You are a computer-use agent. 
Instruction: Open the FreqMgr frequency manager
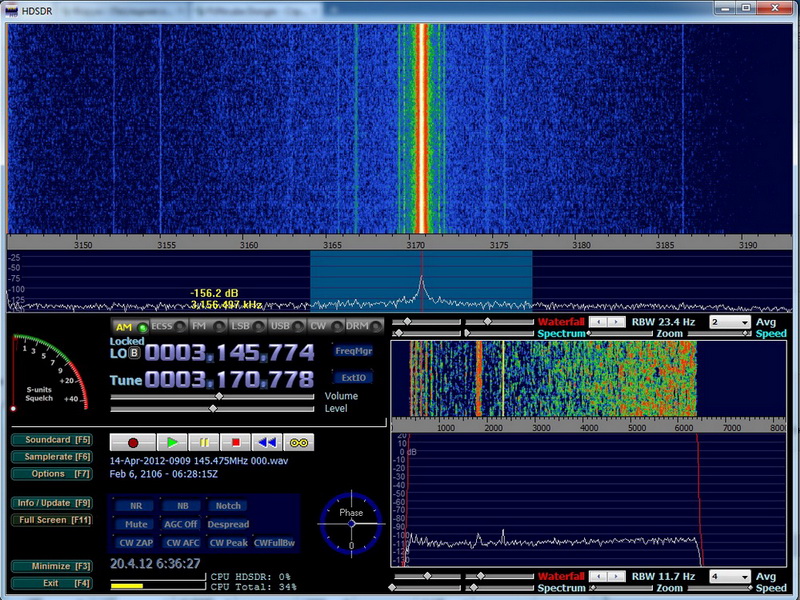(x=353, y=351)
